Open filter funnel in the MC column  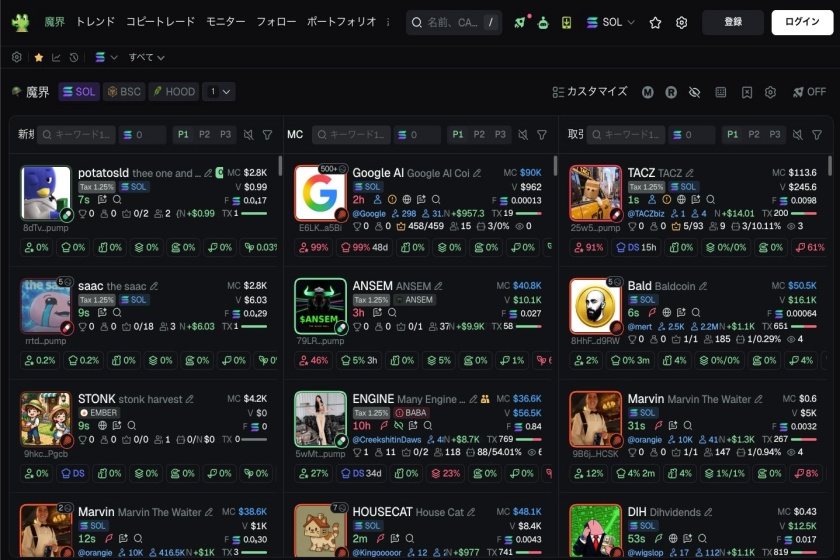tap(542, 135)
